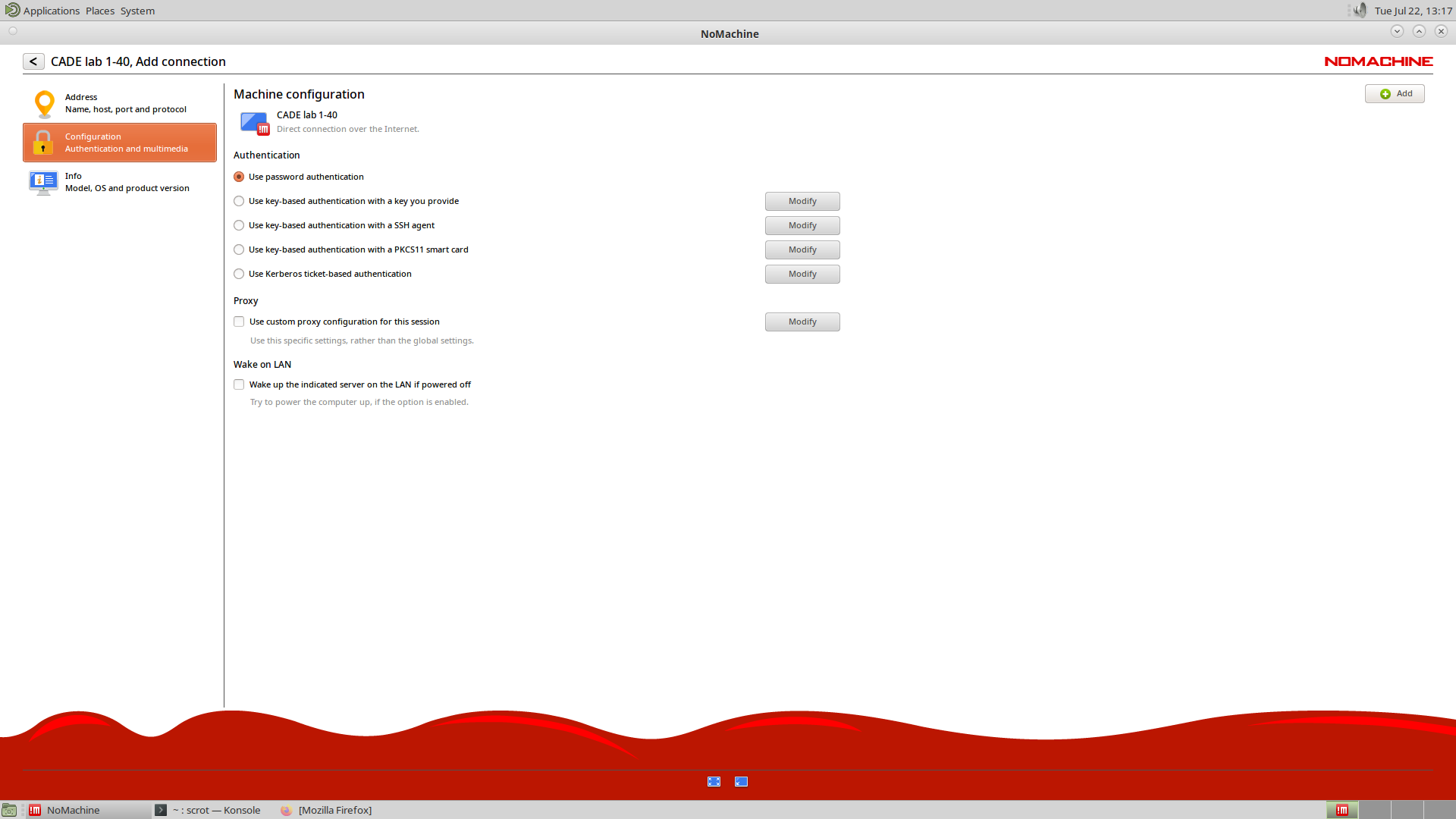The height and width of the screenshot is (819, 1456).
Task: Modify the PKCS11 smart card settings
Action: pos(802,249)
